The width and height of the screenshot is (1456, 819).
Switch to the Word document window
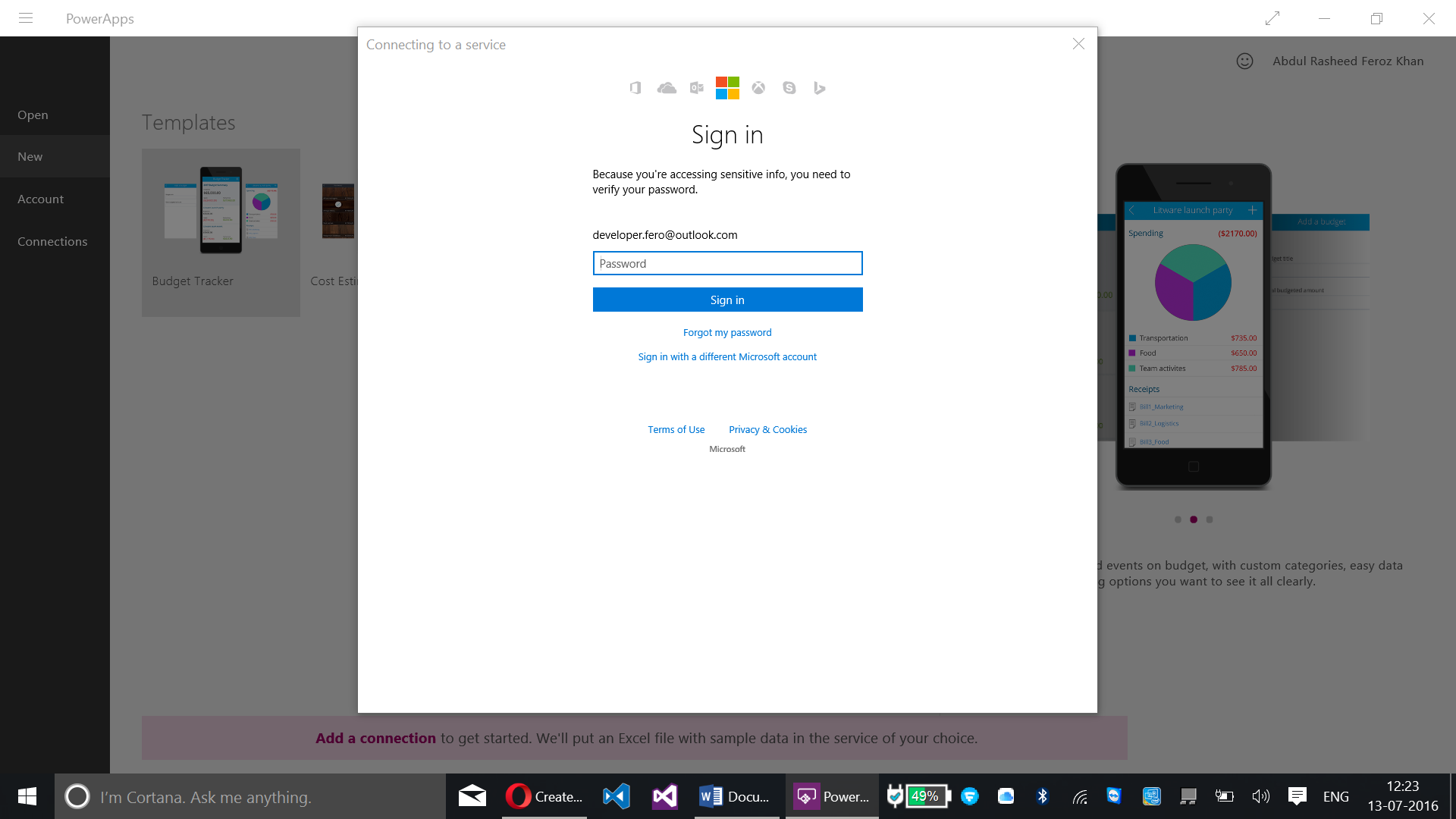tap(736, 796)
